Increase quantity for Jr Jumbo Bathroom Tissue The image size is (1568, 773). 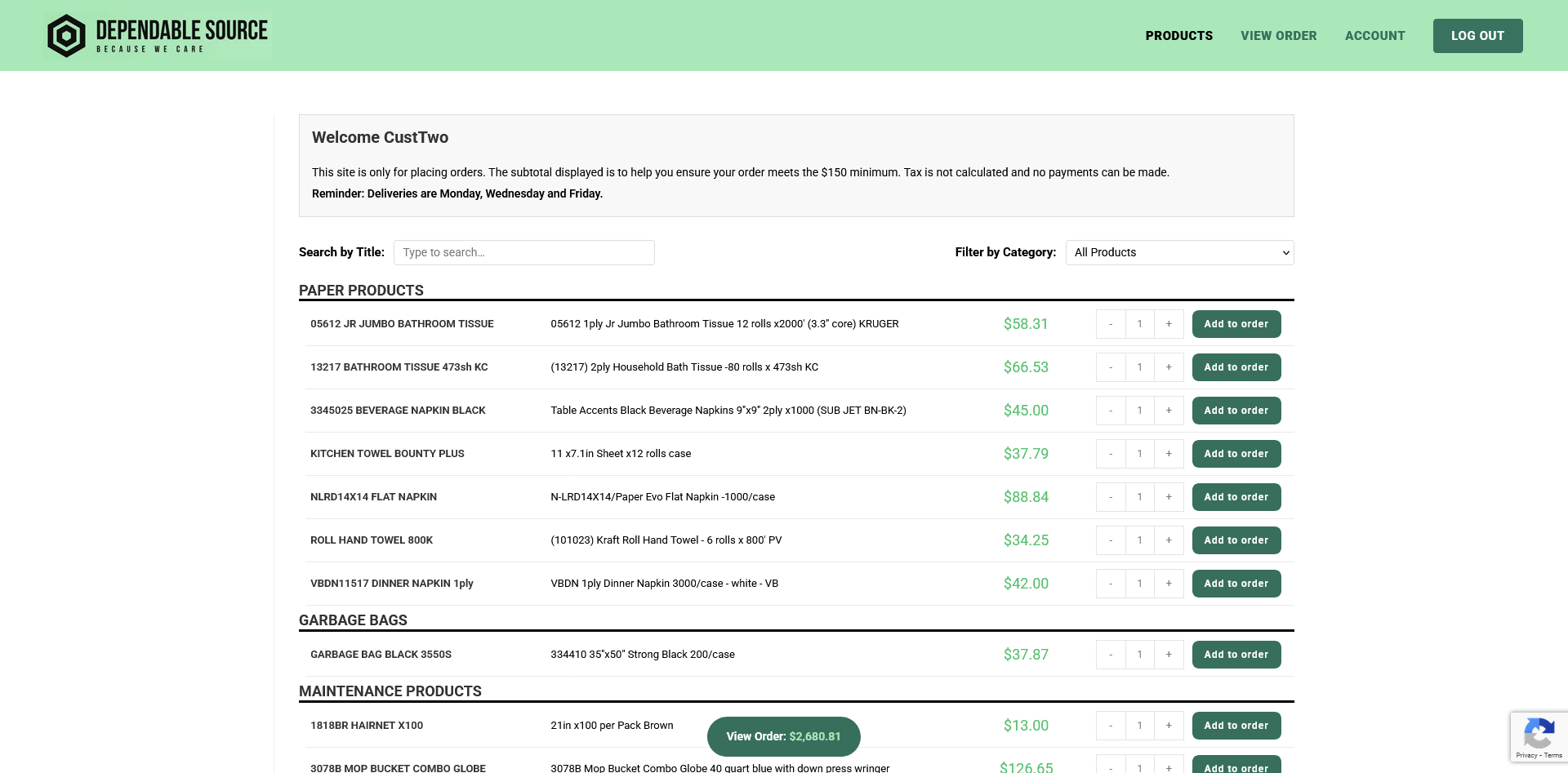coord(1169,324)
